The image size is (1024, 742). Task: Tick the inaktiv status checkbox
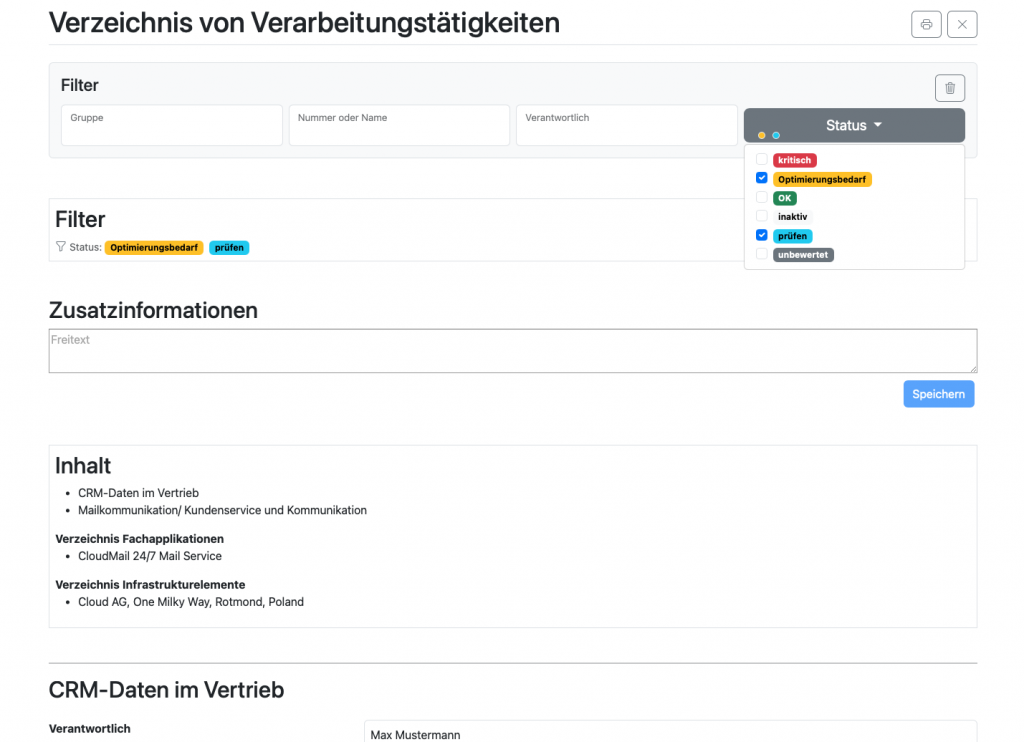click(762, 216)
